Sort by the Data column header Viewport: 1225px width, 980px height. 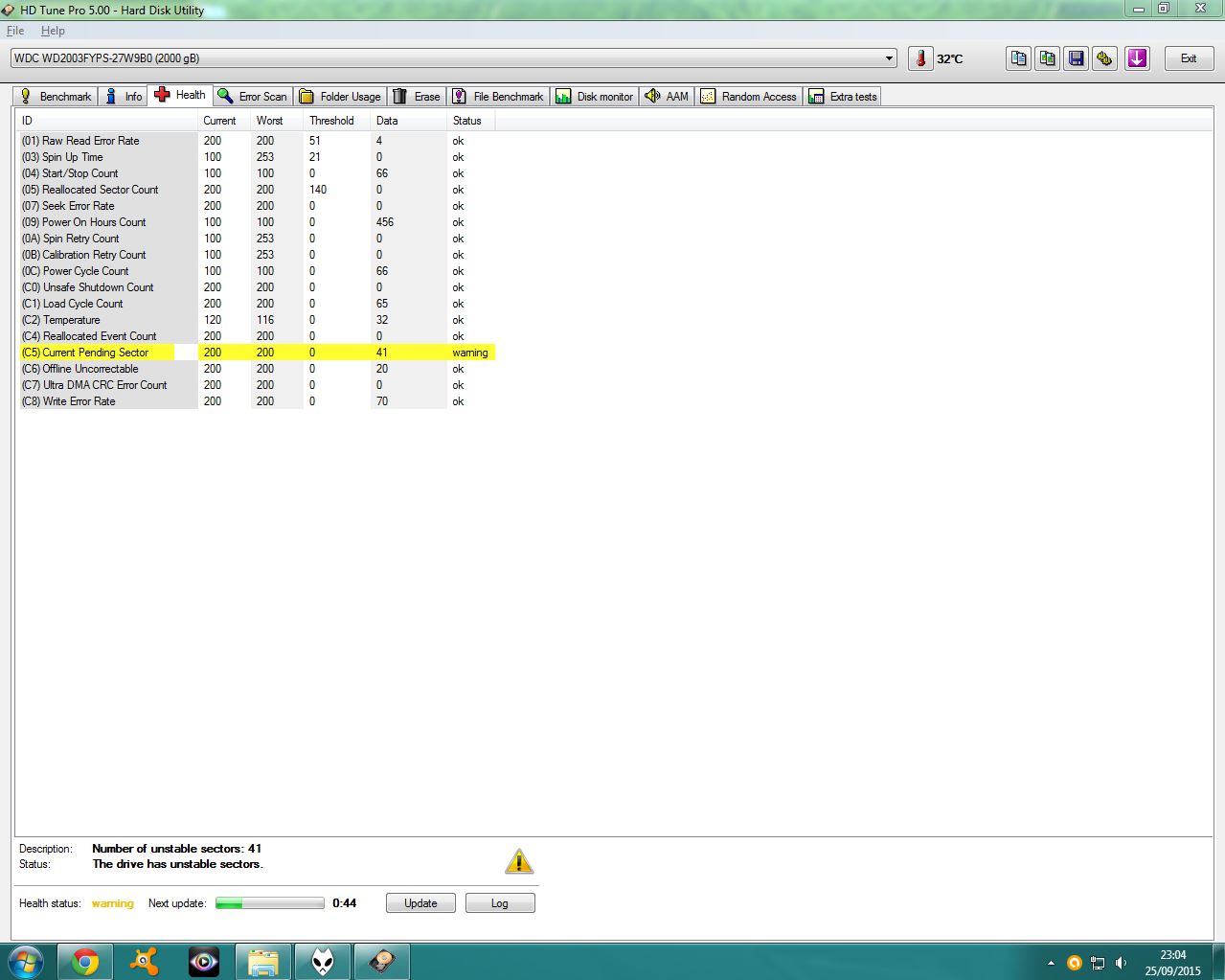pos(409,121)
